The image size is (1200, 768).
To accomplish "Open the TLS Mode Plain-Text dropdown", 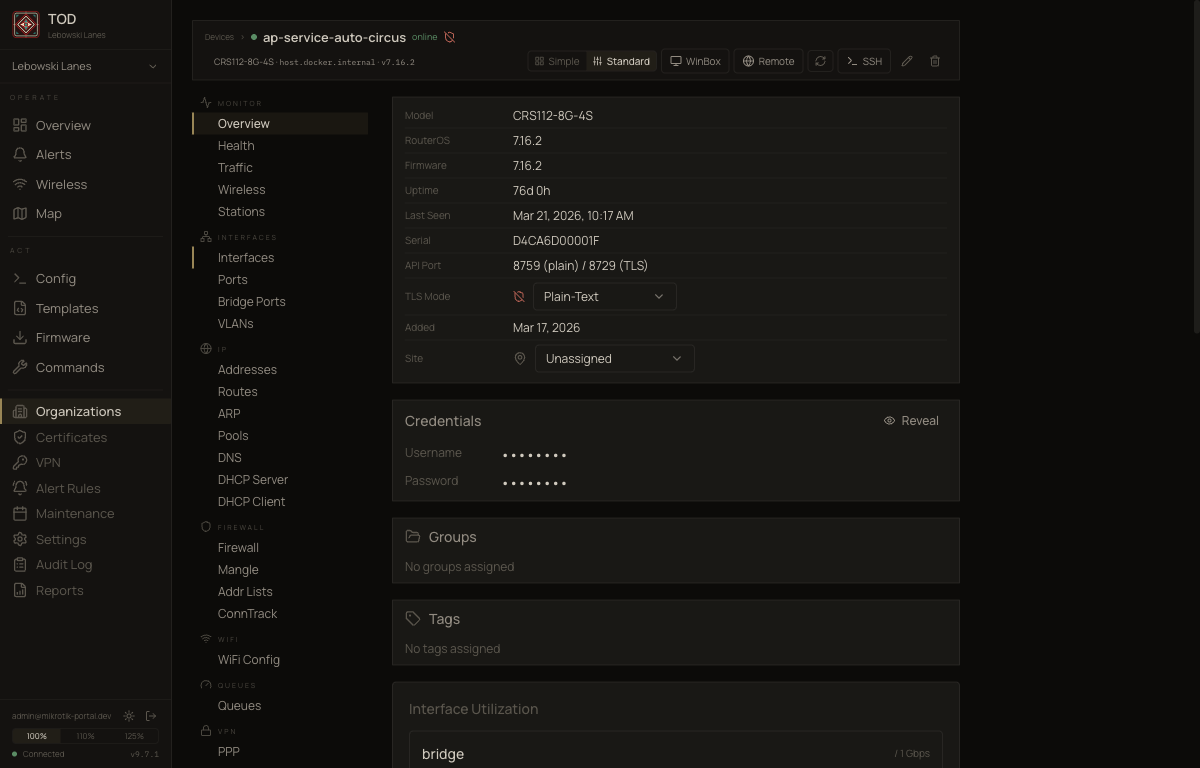I will 604,296.
